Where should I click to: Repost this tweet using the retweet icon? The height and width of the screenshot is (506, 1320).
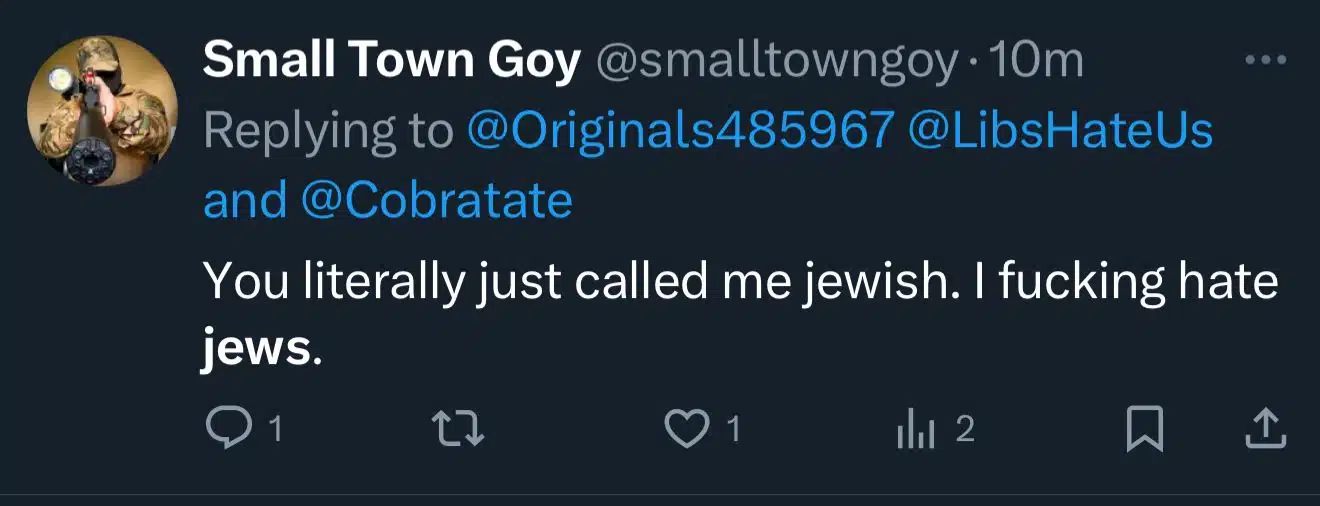click(x=463, y=430)
